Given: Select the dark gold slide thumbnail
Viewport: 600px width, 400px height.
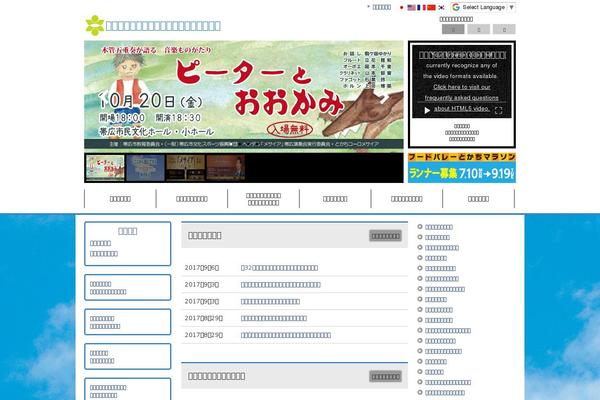Looking at the screenshot, I should [x=186, y=168].
